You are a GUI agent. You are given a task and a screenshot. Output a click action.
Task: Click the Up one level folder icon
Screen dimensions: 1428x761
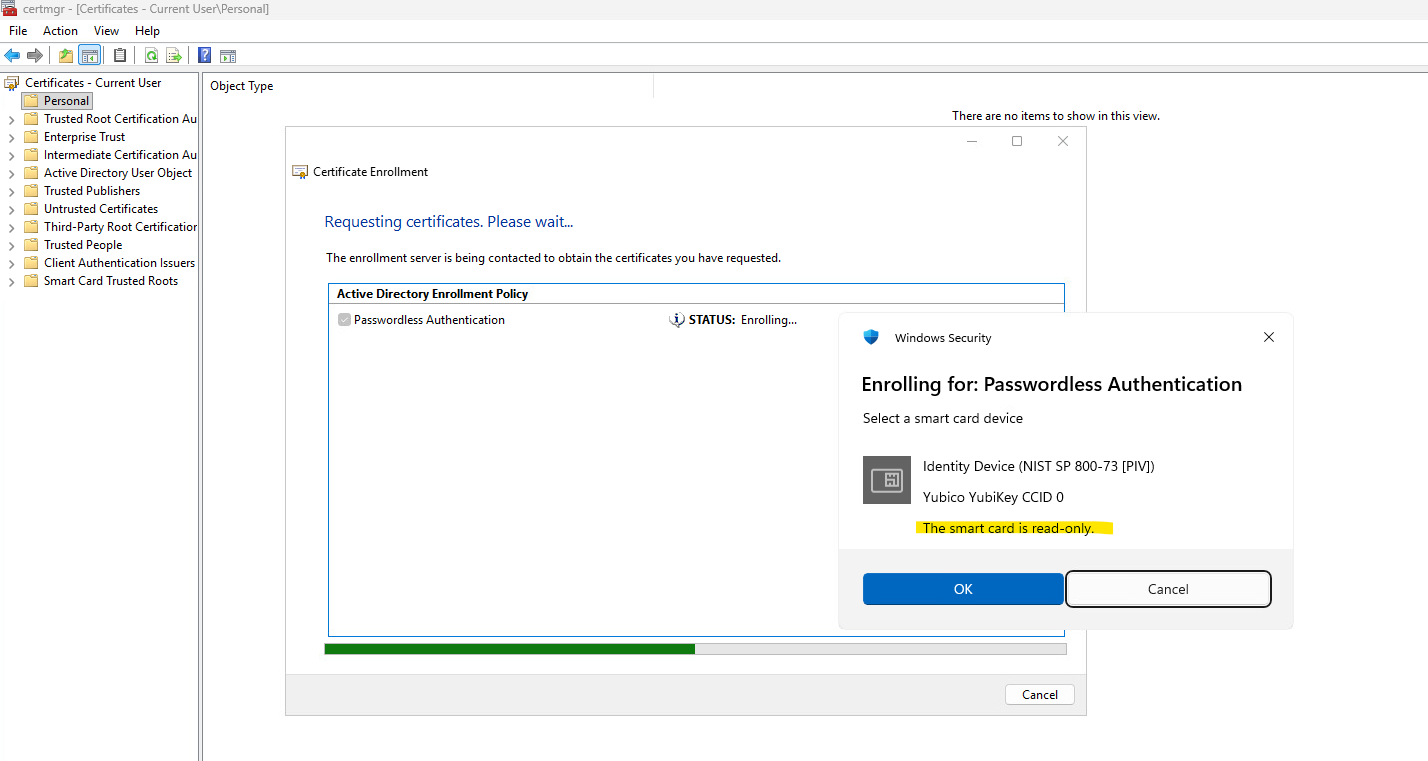click(66, 55)
